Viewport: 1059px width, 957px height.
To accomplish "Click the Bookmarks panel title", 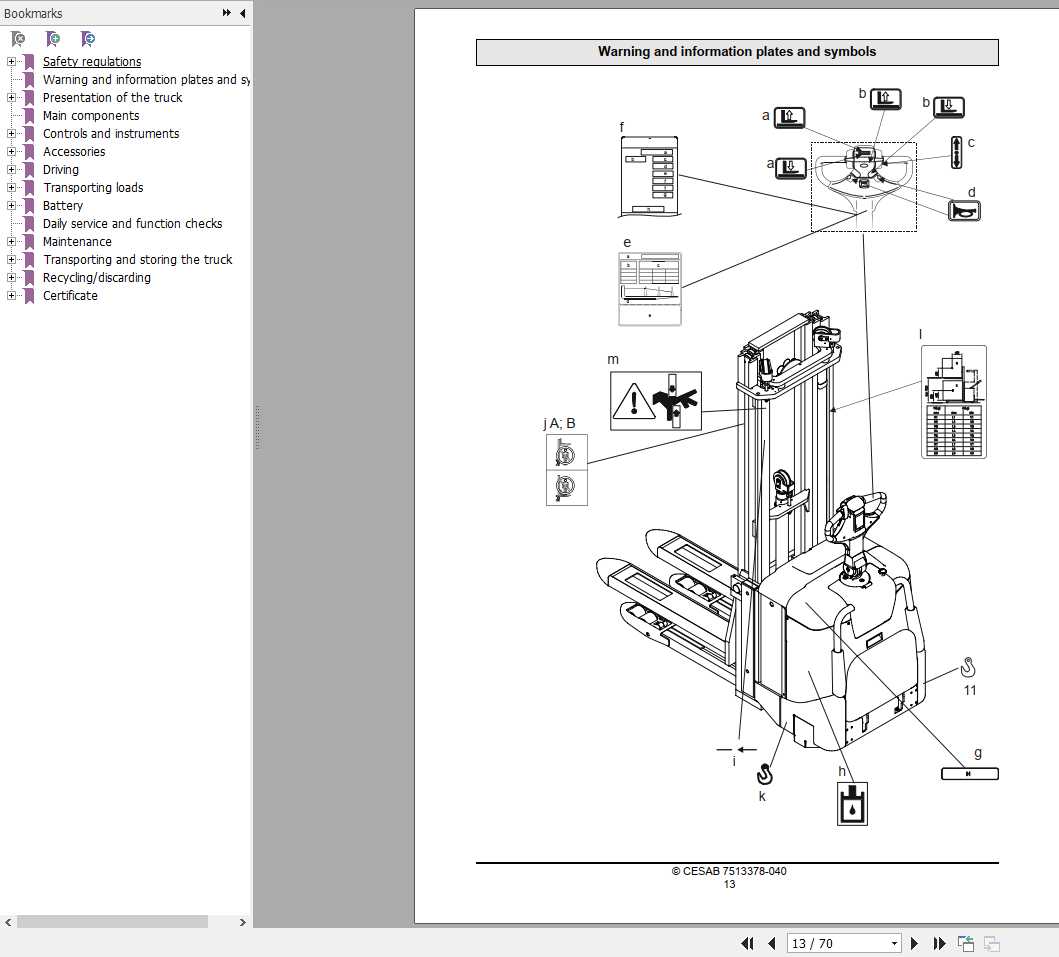I will coord(33,13).
